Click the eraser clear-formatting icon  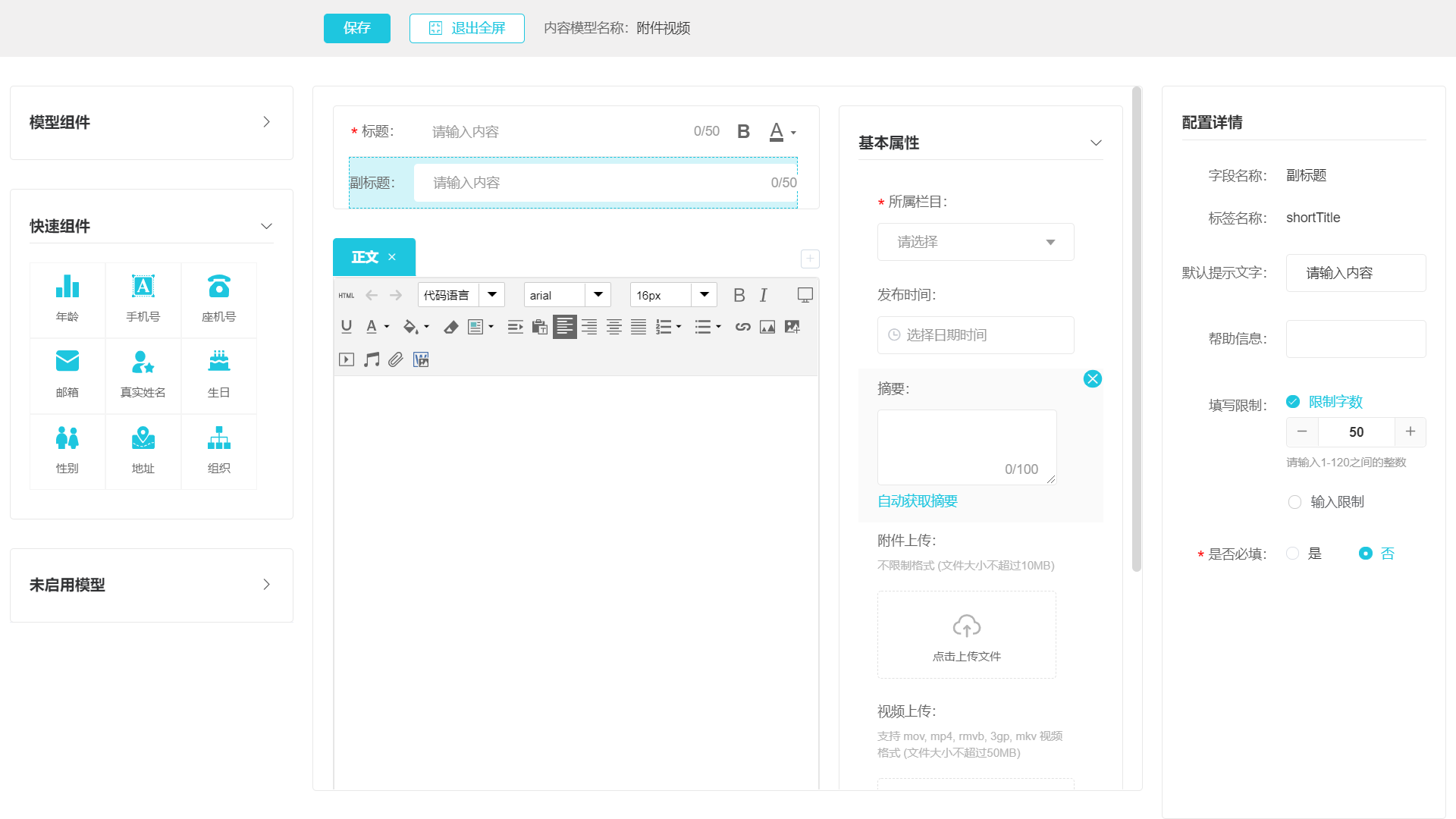coord(451,327)
